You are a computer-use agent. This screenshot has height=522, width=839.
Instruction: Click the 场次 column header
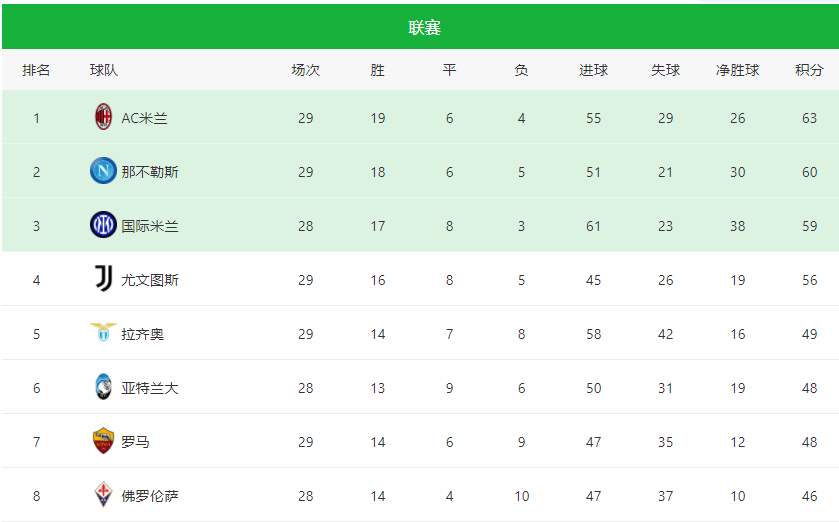tap(306, 70)
